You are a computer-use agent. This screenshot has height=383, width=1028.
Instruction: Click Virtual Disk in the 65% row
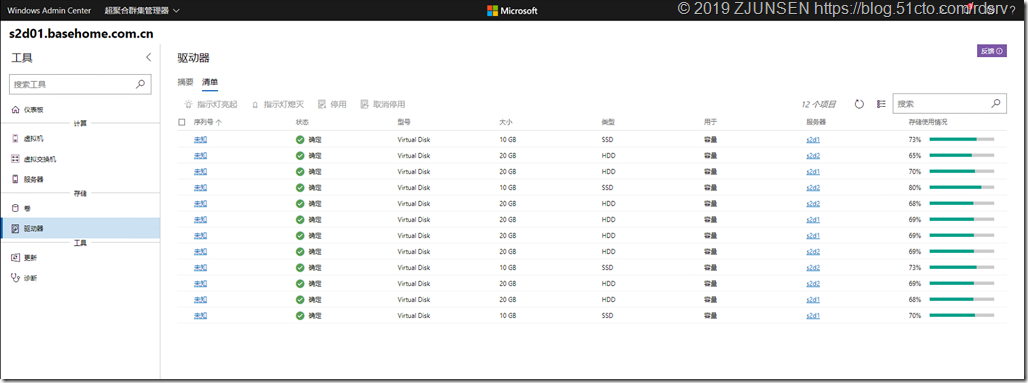414,155
